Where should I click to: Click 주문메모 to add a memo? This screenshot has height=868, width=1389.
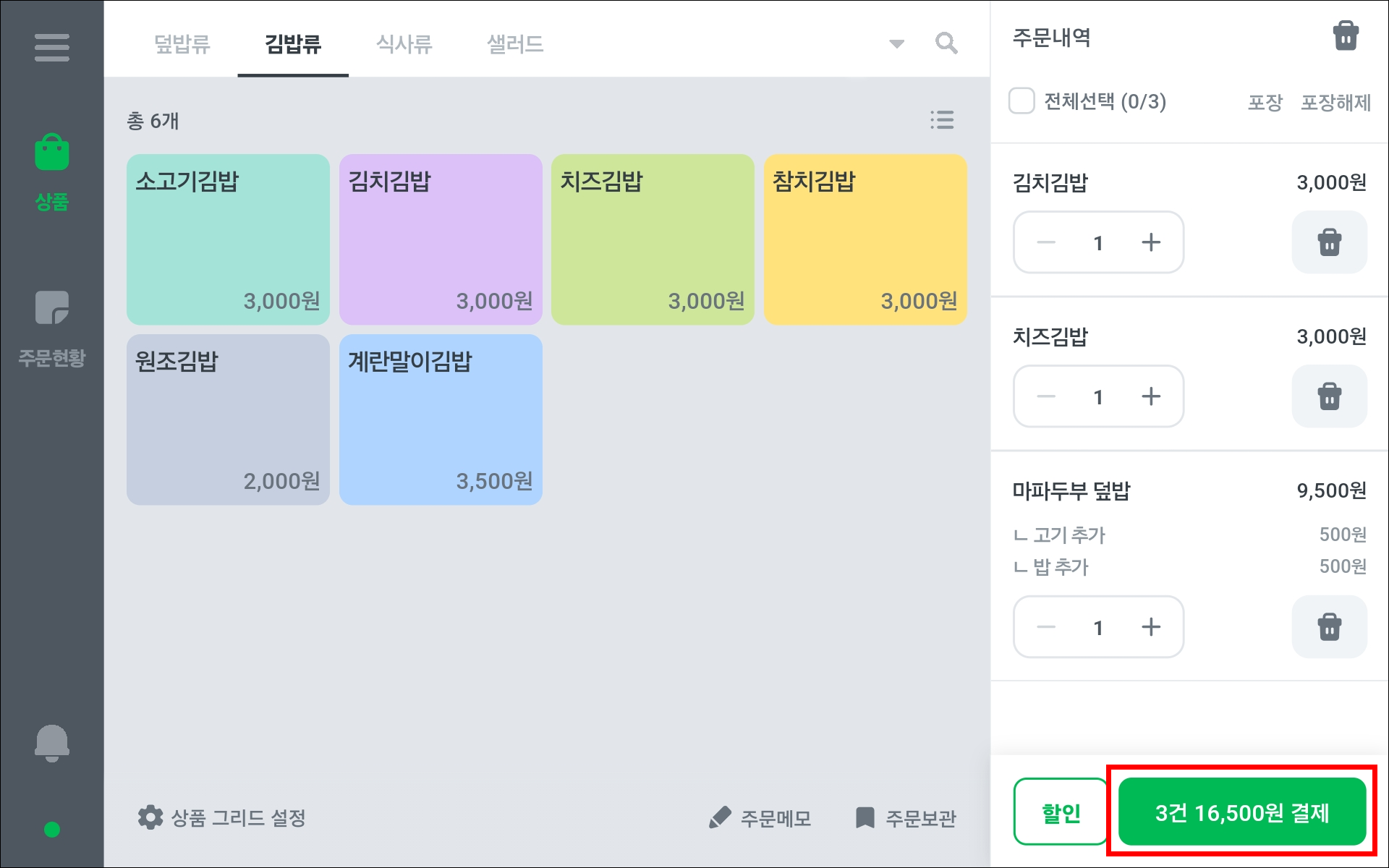[760, 818]
